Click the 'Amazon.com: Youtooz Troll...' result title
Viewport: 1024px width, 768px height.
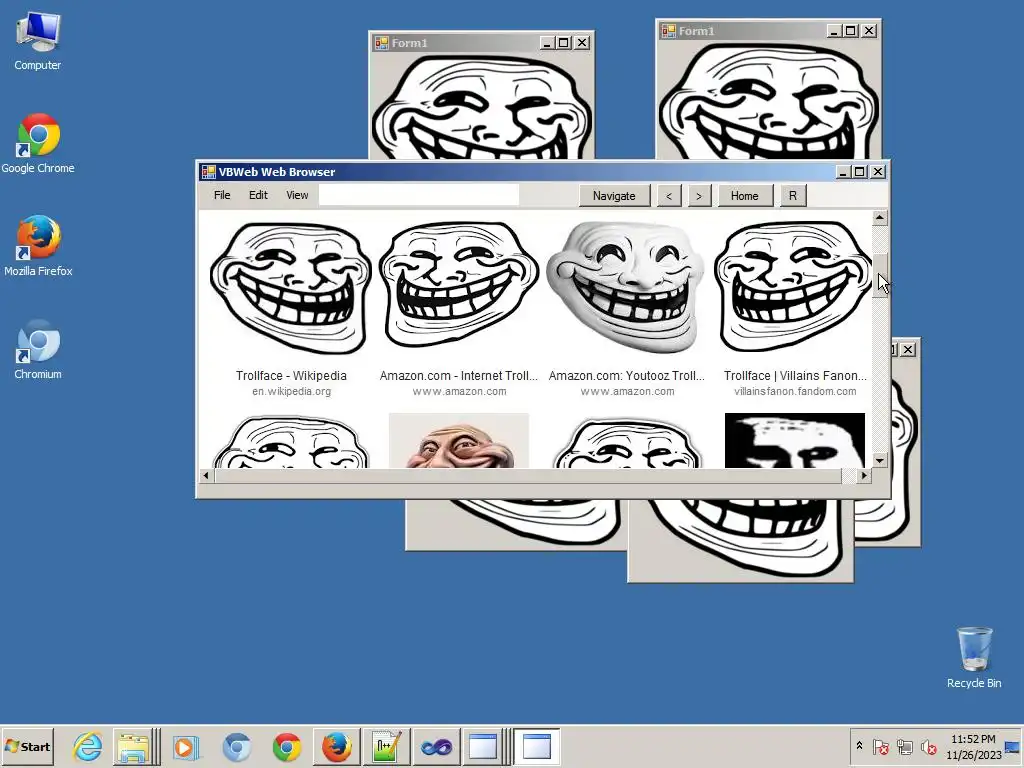click(627, 376)
